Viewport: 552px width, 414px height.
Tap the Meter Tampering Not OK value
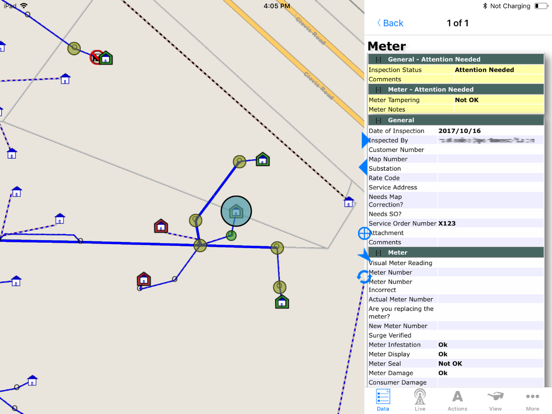466,100
